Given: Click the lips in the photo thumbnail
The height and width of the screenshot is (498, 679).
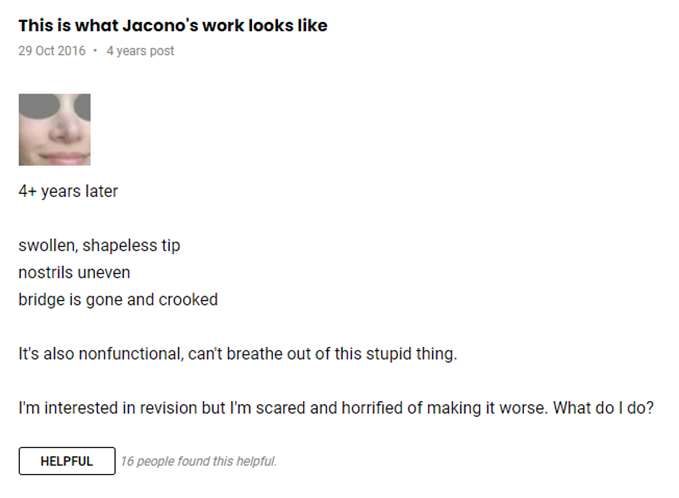Looking at the screenshot, I should (59, 156).
